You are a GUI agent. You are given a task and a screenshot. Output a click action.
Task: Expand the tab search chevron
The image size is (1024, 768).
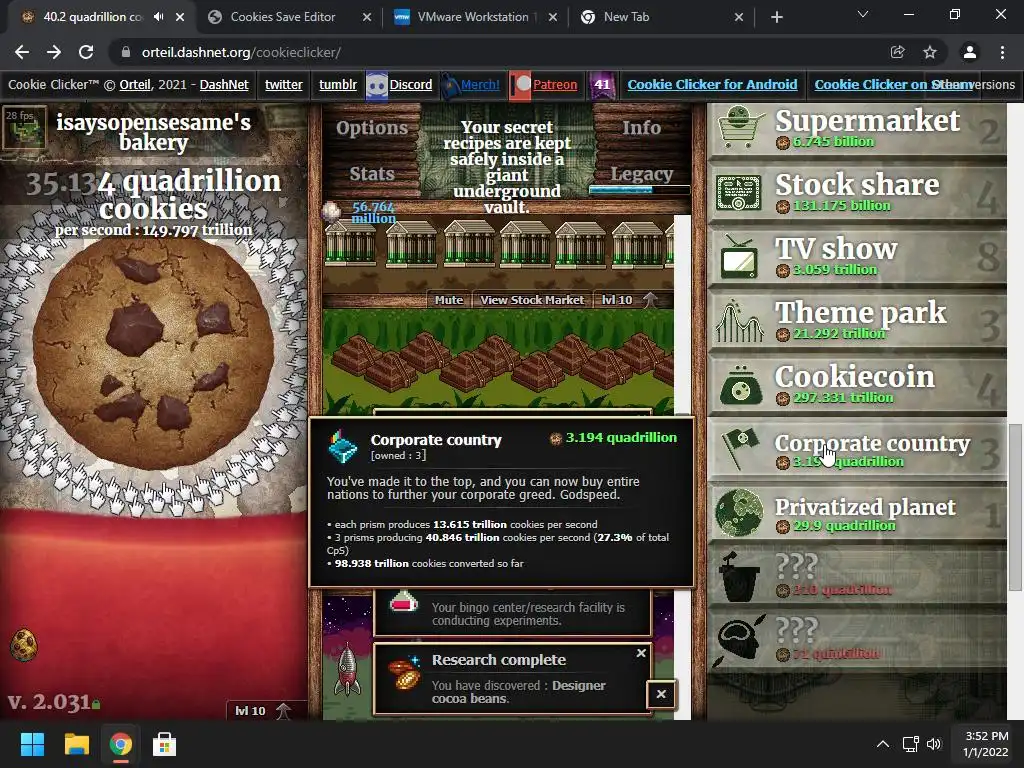coord(863,14)
